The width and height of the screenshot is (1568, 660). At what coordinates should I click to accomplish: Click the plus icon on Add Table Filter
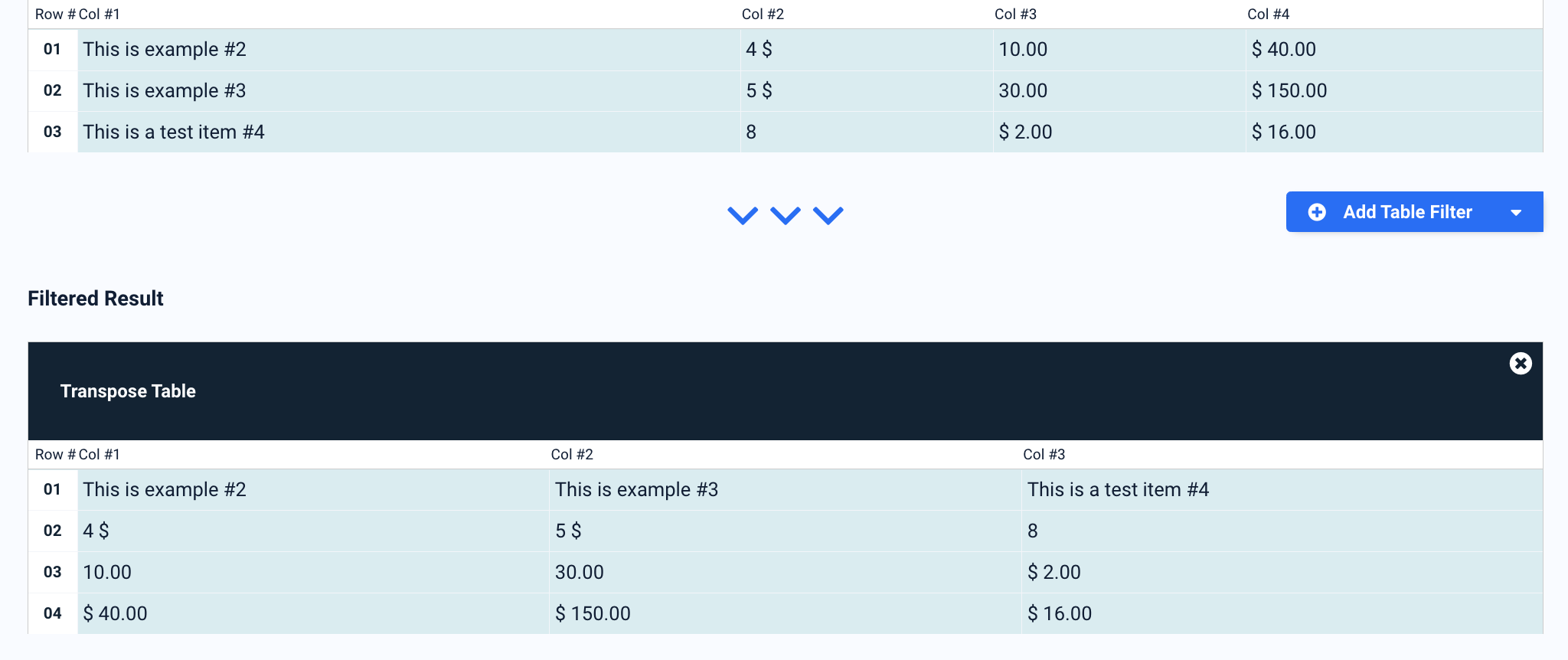click(1317, 212)
